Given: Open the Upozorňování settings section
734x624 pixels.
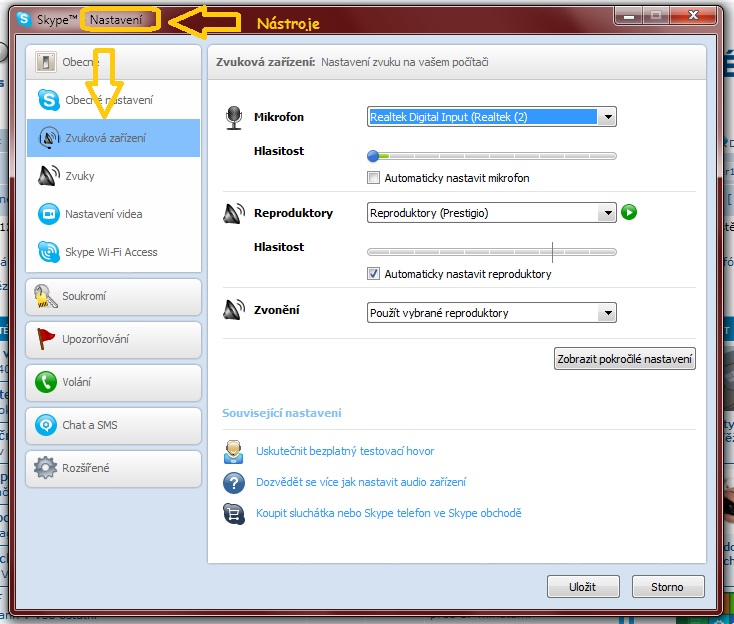Looking at the screenshot, I should pos(113,339).
